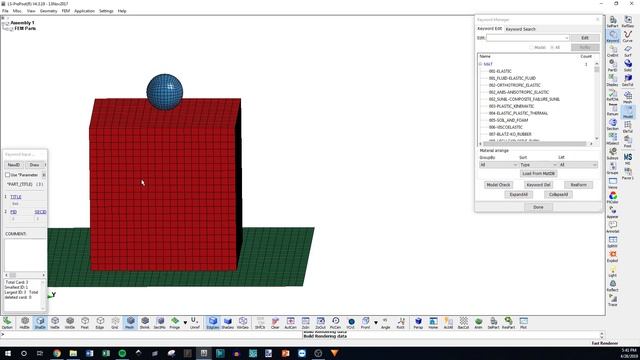Viewport: 640px width, 360px height.
Task: Click the Feature line (Feat) icon
Action: click(x=85, y=322)
